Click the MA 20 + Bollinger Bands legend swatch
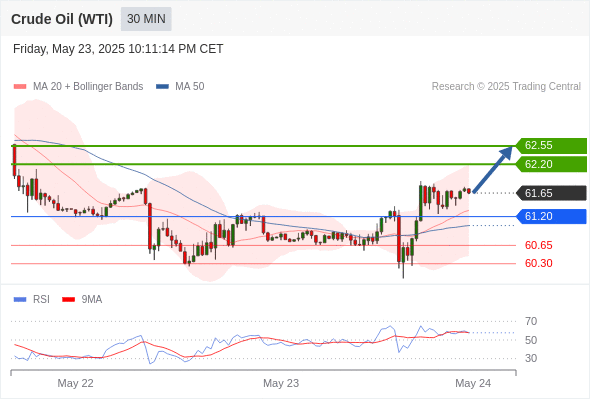The height and width of the screenshot is (400, 590). click(x=20, y=87)
